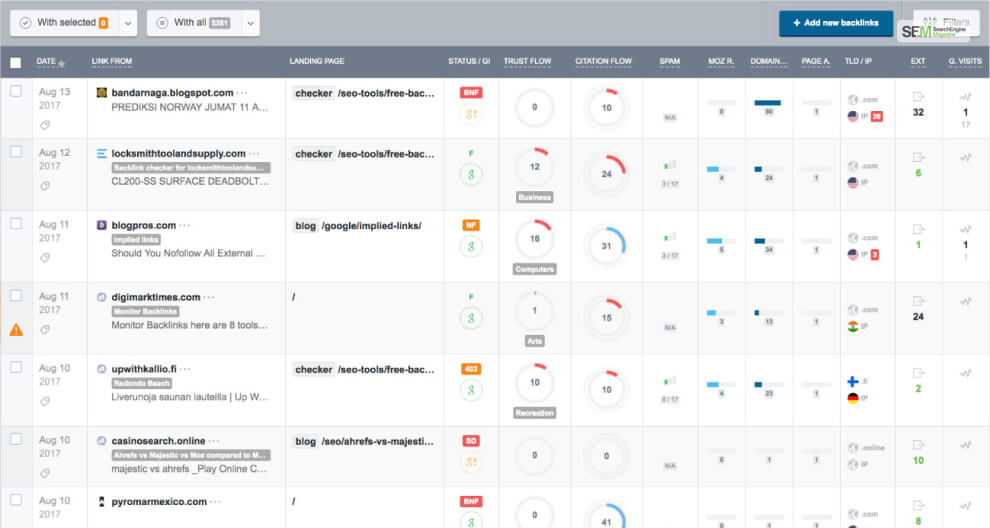Click the tag icon in casinosearch.online row

click(45, 474)
